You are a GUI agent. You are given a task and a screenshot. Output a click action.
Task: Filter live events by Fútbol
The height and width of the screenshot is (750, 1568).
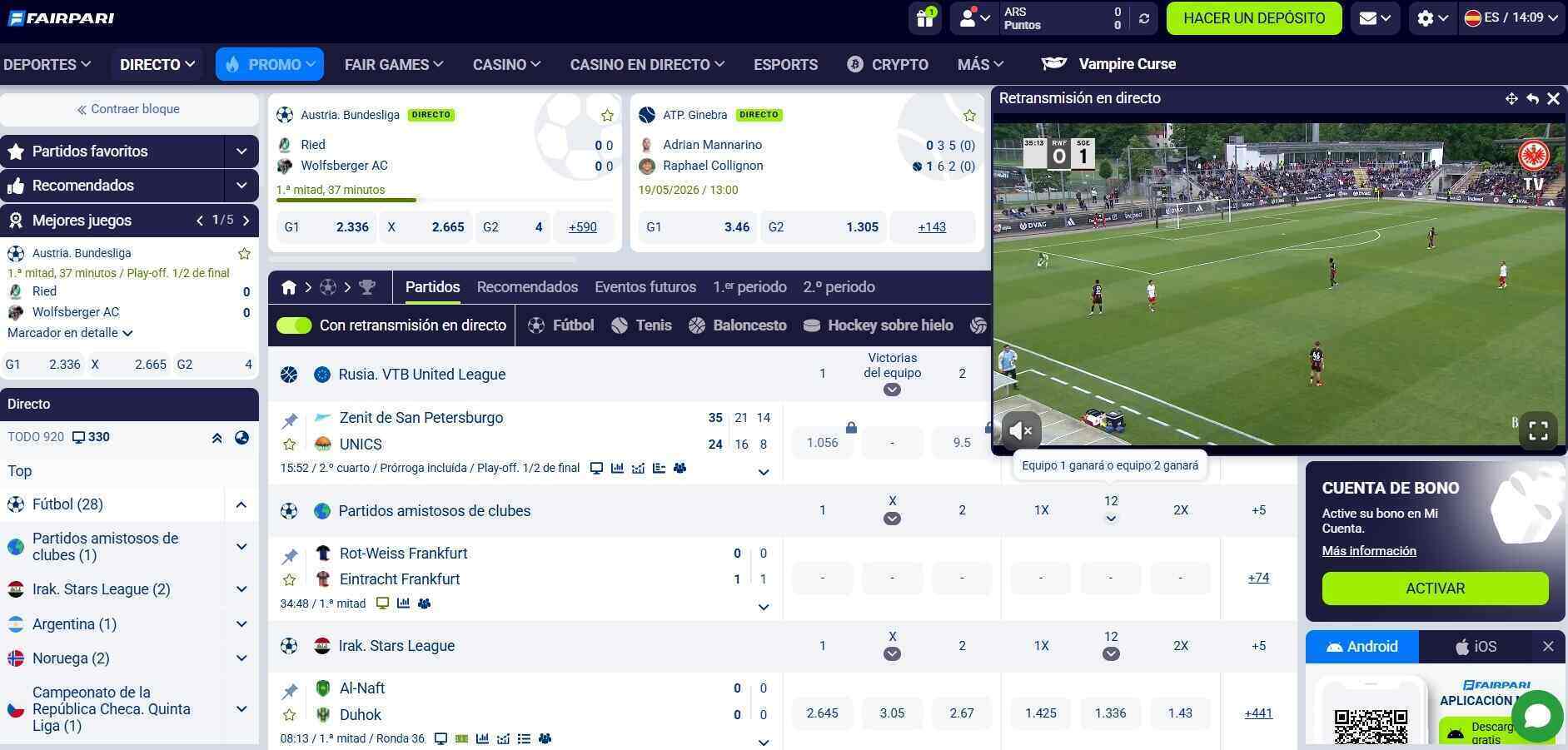[x=561, y=325]
